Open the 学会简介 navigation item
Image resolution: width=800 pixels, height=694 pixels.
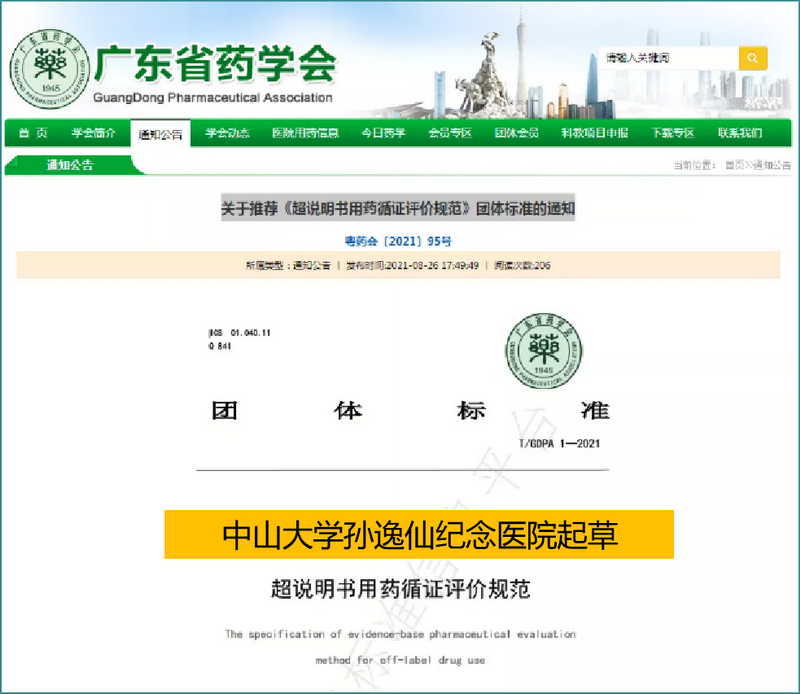(x=93, y=133)
